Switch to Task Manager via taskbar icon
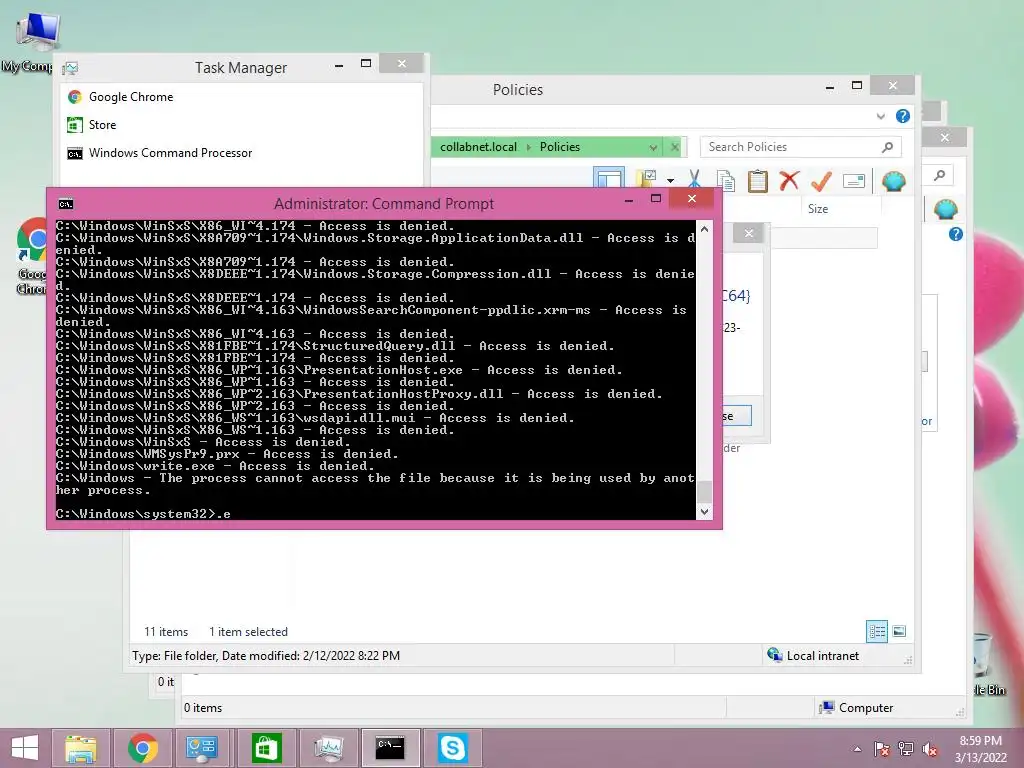The width and height of the screenshot is (1024, 768). pyautogui.click(x=328, y=748)
